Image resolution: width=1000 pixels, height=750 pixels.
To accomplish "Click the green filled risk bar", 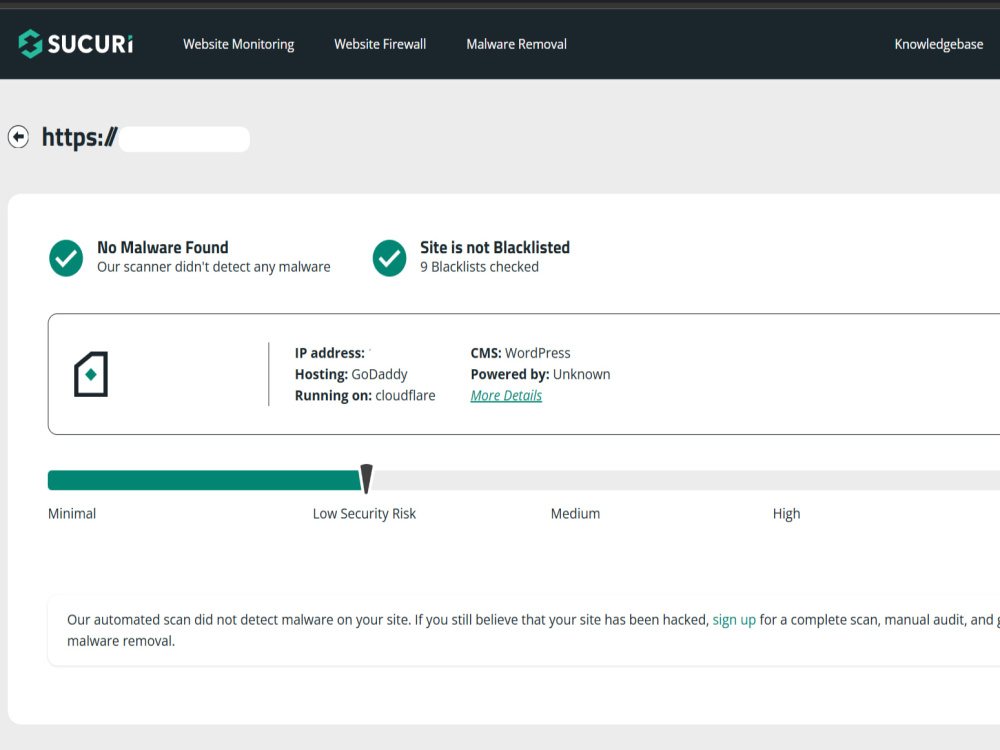I will [x=204, y=480].
